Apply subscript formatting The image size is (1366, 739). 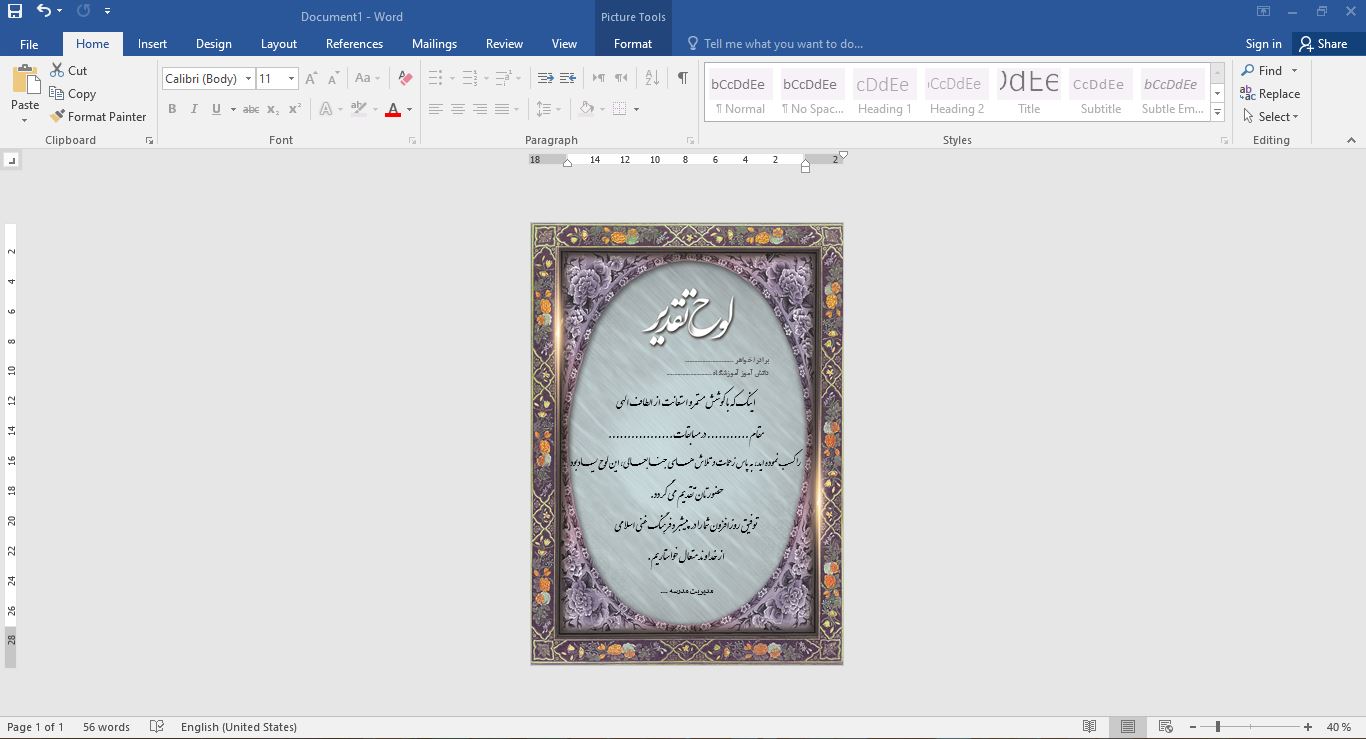point(274,109)
